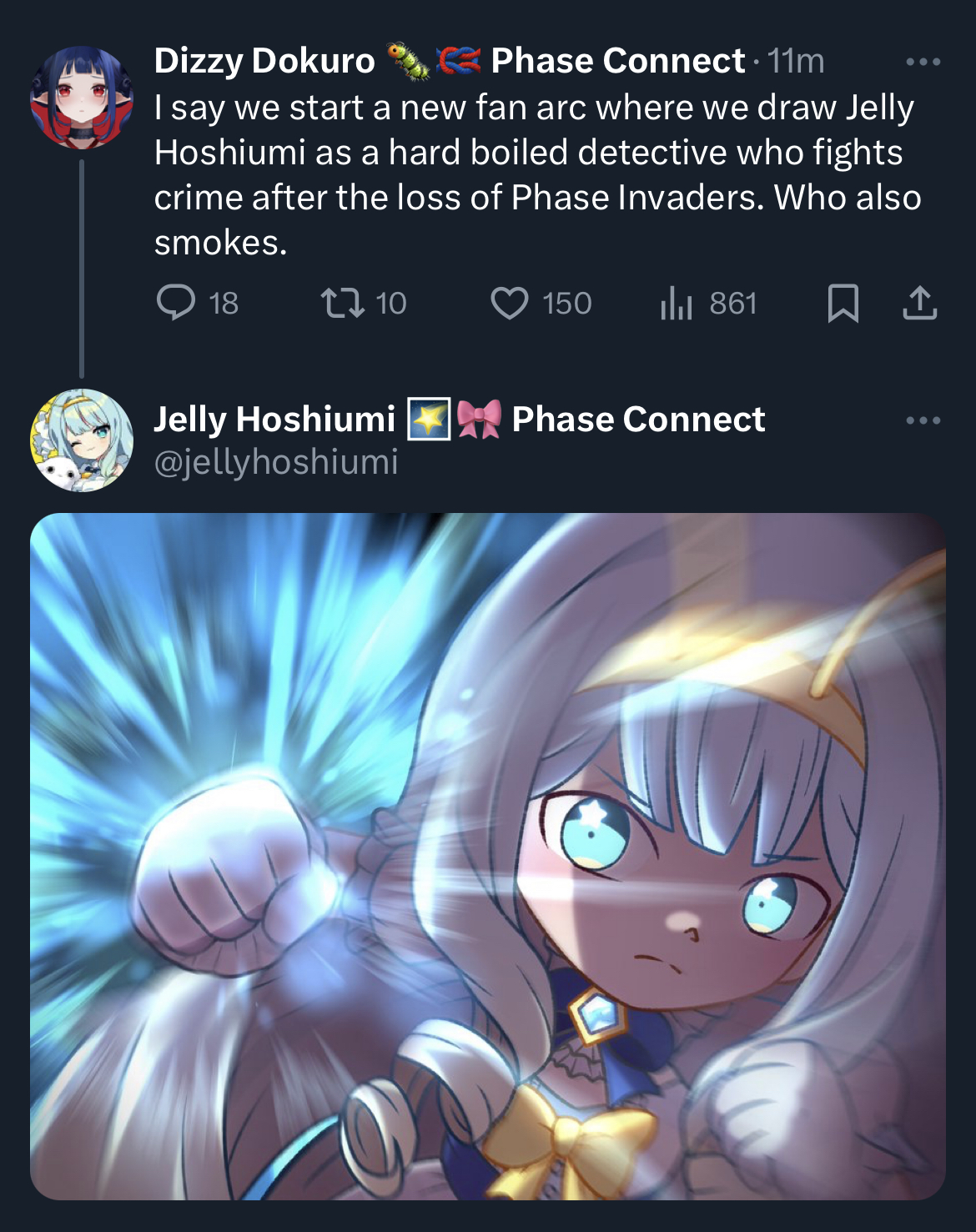Click the 150 likes count
Viewport: 976px width, 1232px height.
coord(567,303)
